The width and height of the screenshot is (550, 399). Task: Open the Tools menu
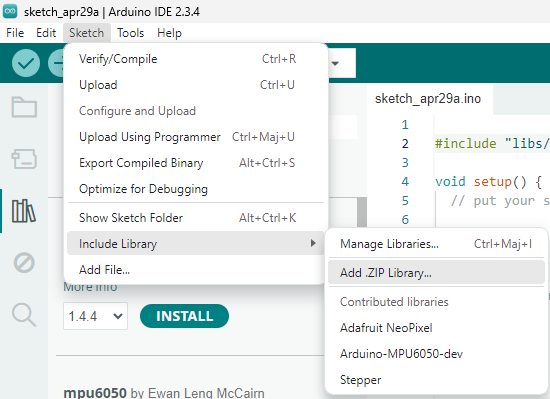(130, 33)
